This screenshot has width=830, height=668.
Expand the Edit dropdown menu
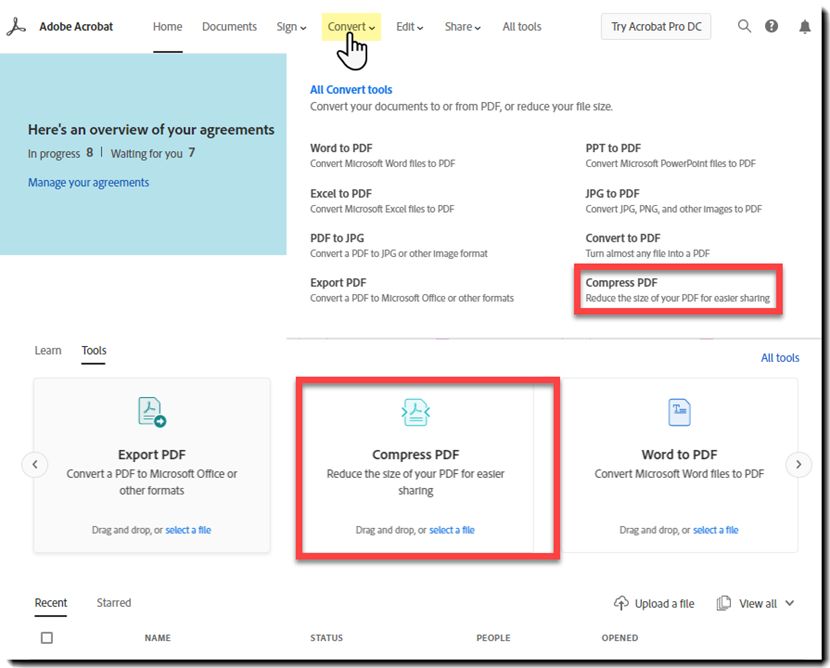[x=410, y=27]
